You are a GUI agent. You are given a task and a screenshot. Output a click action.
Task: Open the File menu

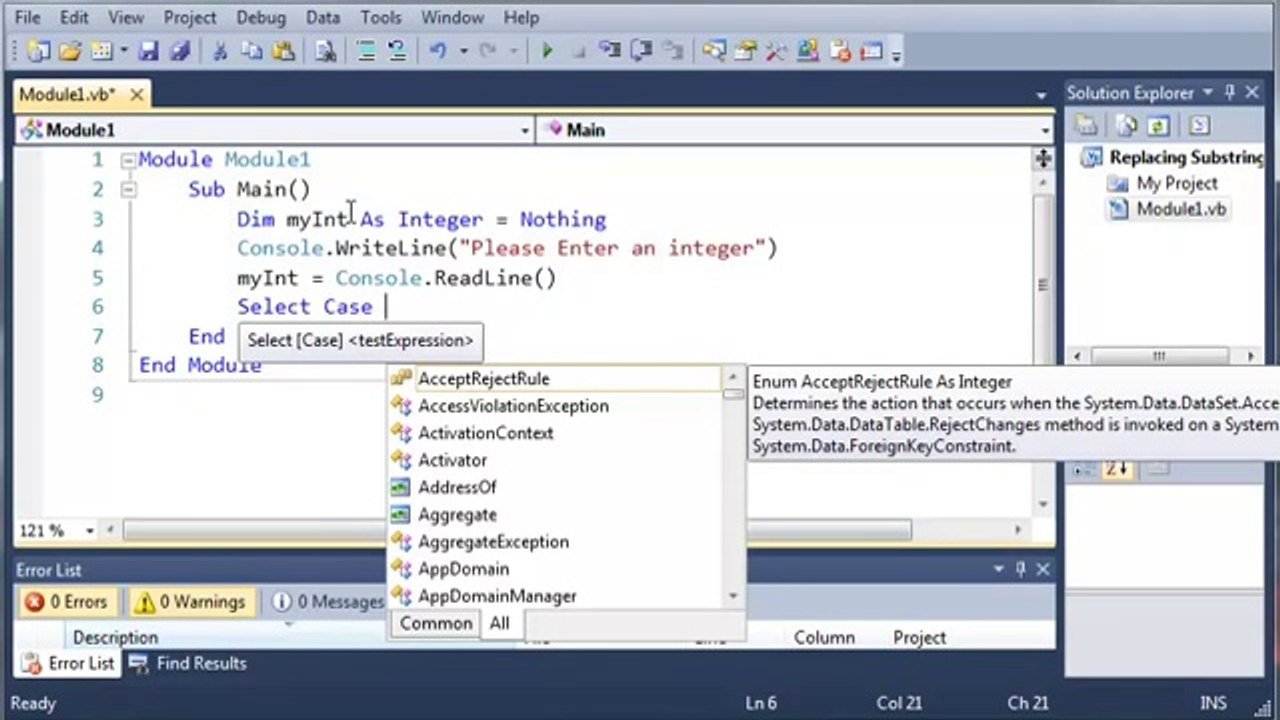pyautogui.click(x=28, y=17)
